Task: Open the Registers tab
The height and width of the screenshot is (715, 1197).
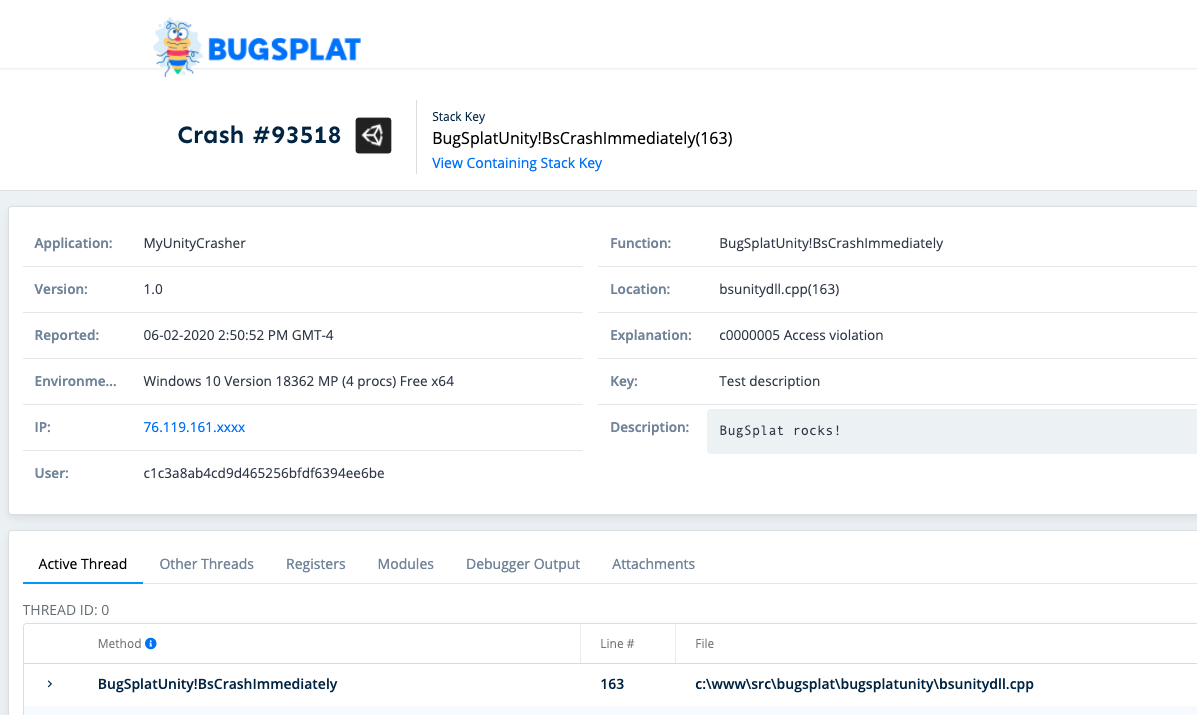Action: click(315, 564)
